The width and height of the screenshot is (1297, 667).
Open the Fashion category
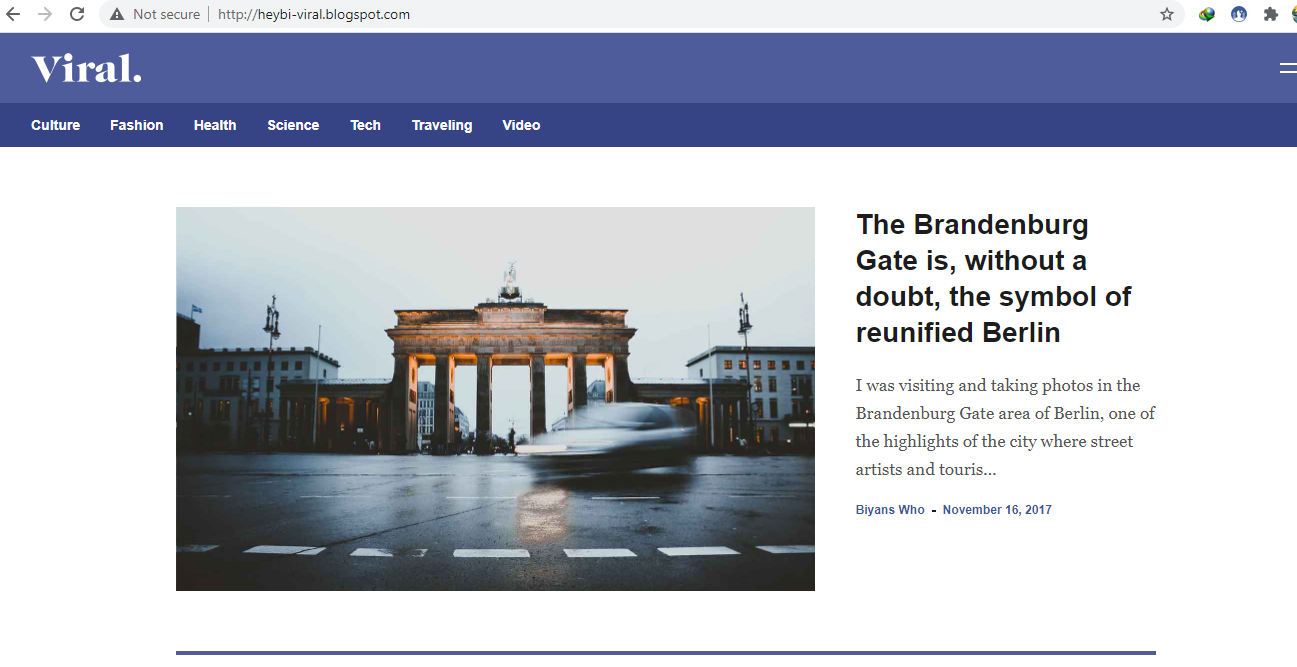[137, 125]
